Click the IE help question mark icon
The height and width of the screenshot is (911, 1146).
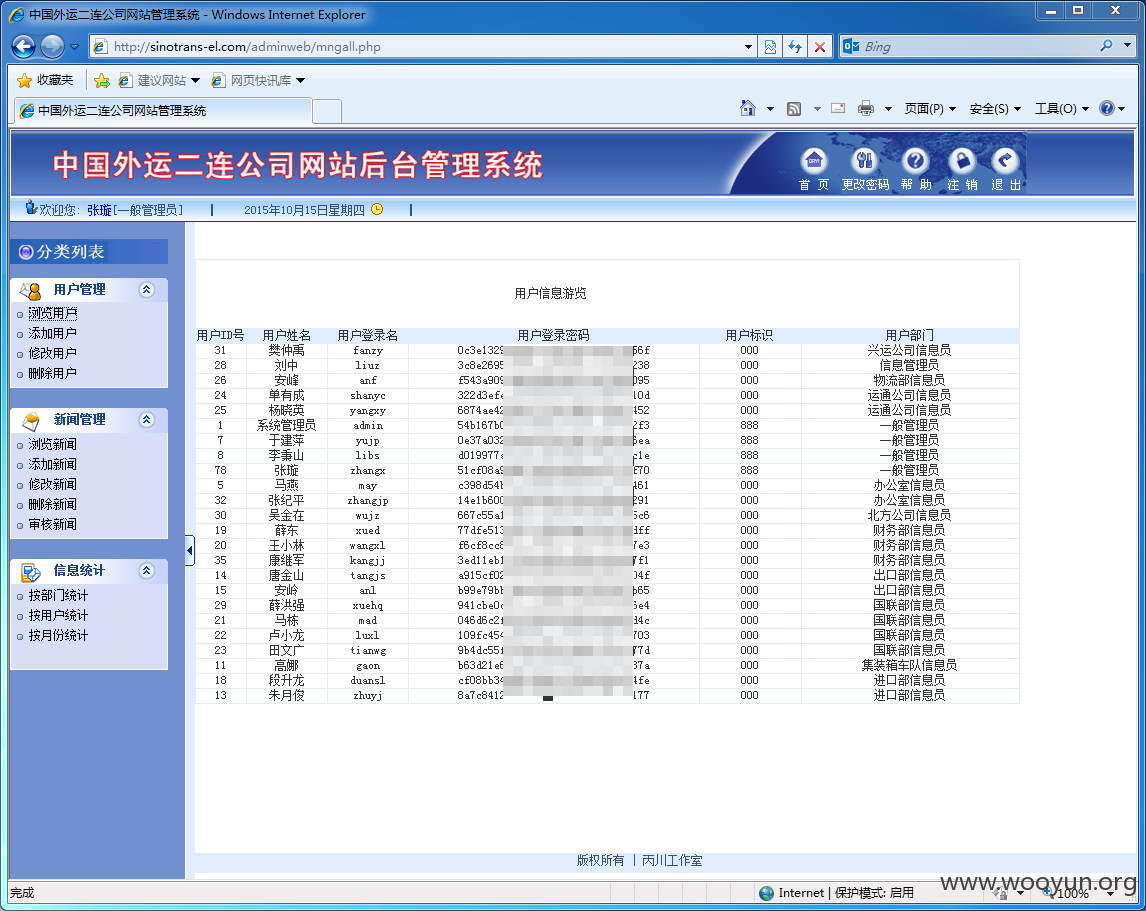pyautogui.click(x=1107, y=108)
